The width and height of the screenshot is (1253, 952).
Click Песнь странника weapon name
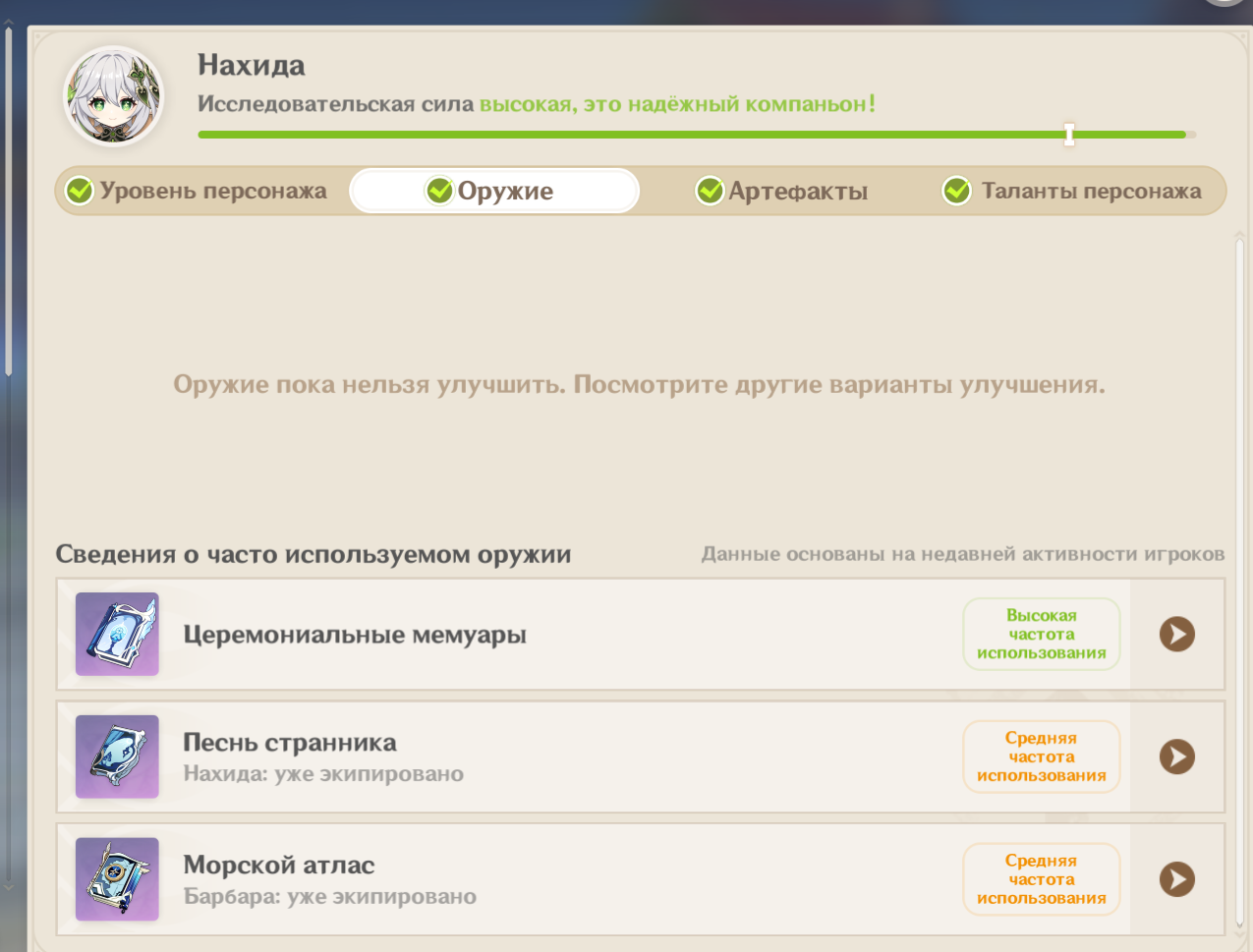(290, 743)
